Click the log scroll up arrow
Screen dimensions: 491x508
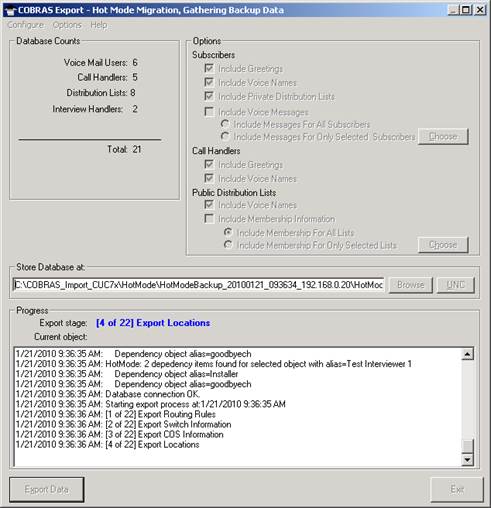point(467,354)
